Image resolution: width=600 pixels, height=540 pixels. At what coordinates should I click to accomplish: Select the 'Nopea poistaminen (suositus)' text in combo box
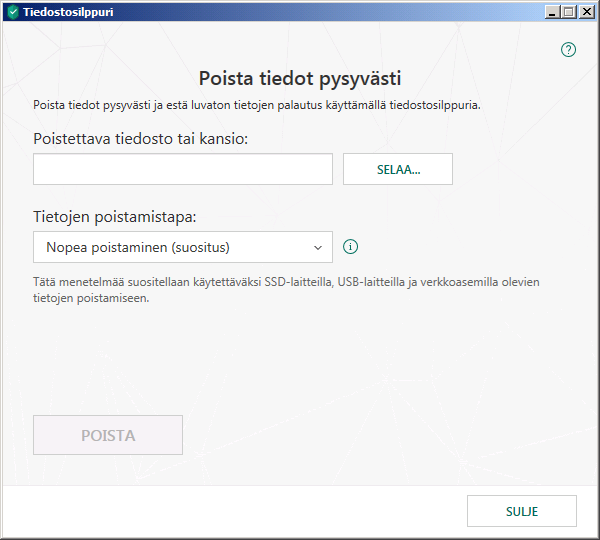click(x=145, y=247)
